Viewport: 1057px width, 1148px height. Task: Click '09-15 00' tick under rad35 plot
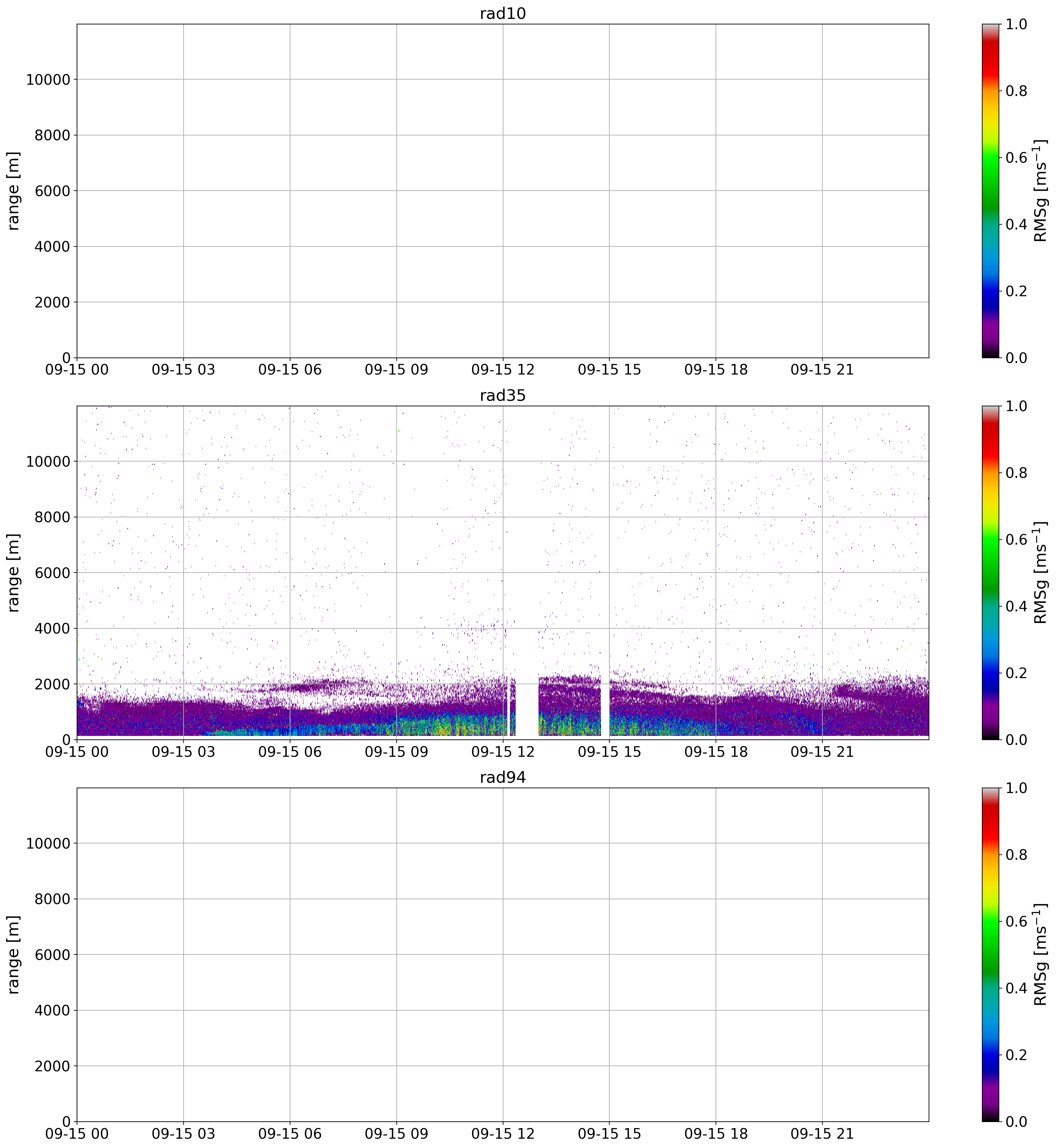tap(77, 752)
